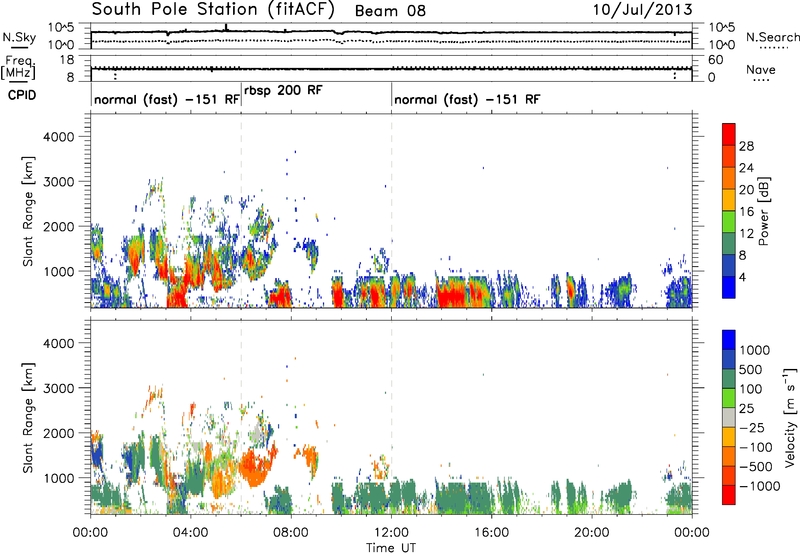Click the 'rbsp 200 RF' CPID segment
800x554 pixels.
pos(283,90)
